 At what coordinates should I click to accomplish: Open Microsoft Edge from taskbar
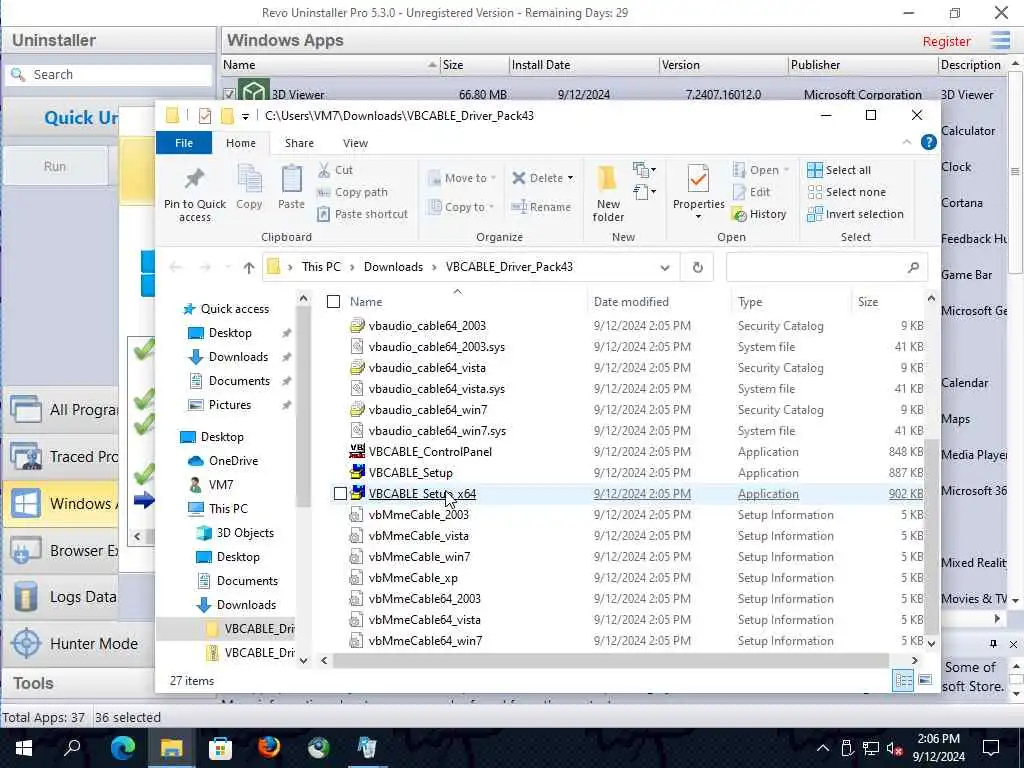(122, 747)
